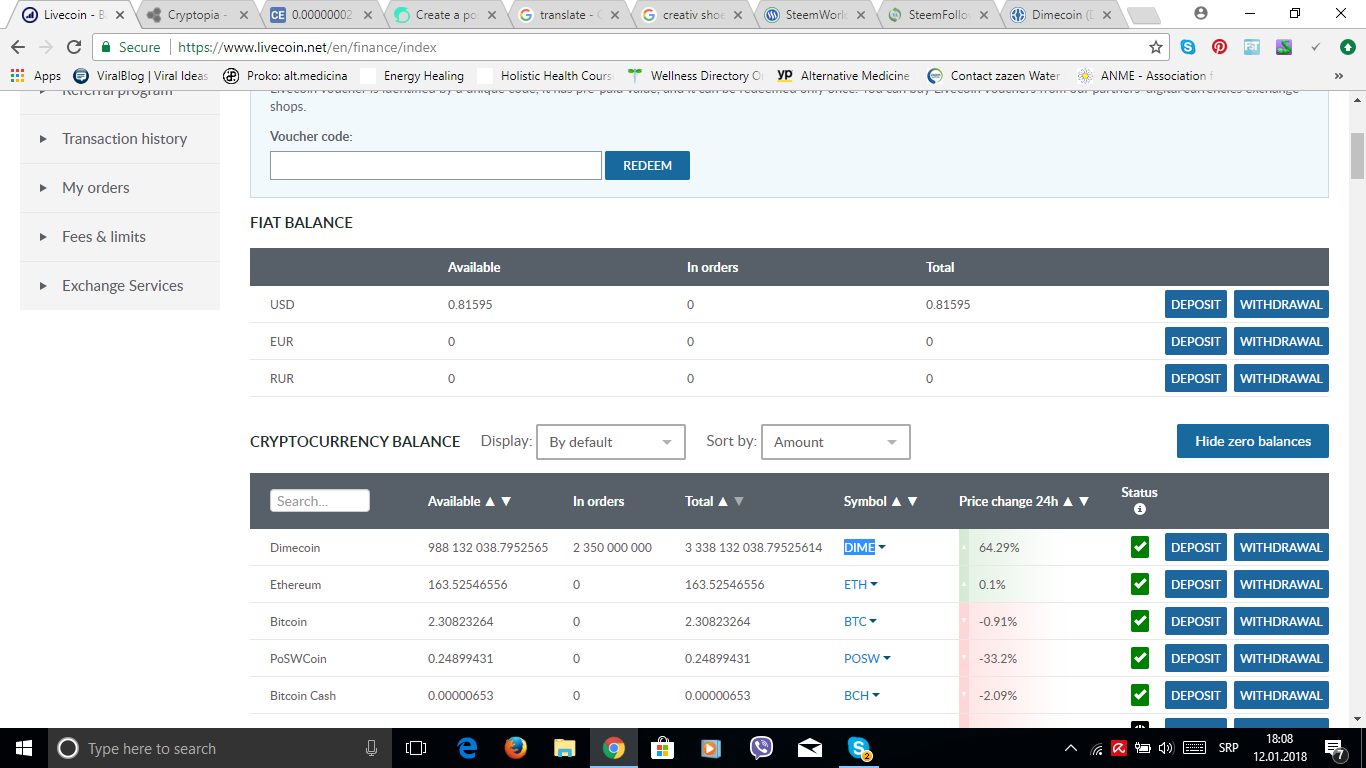Viewport: 1366px width, 768px height.
Task: Switch to the translate Google tab
Action: point(568,15)
